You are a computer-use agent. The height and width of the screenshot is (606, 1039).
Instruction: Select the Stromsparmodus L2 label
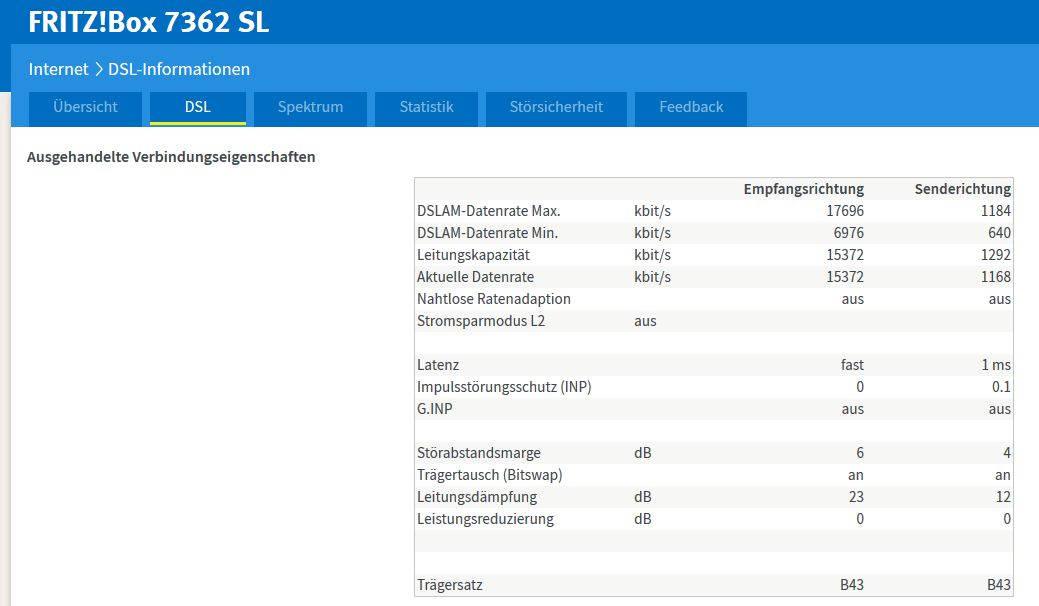[x=480, y=321]
